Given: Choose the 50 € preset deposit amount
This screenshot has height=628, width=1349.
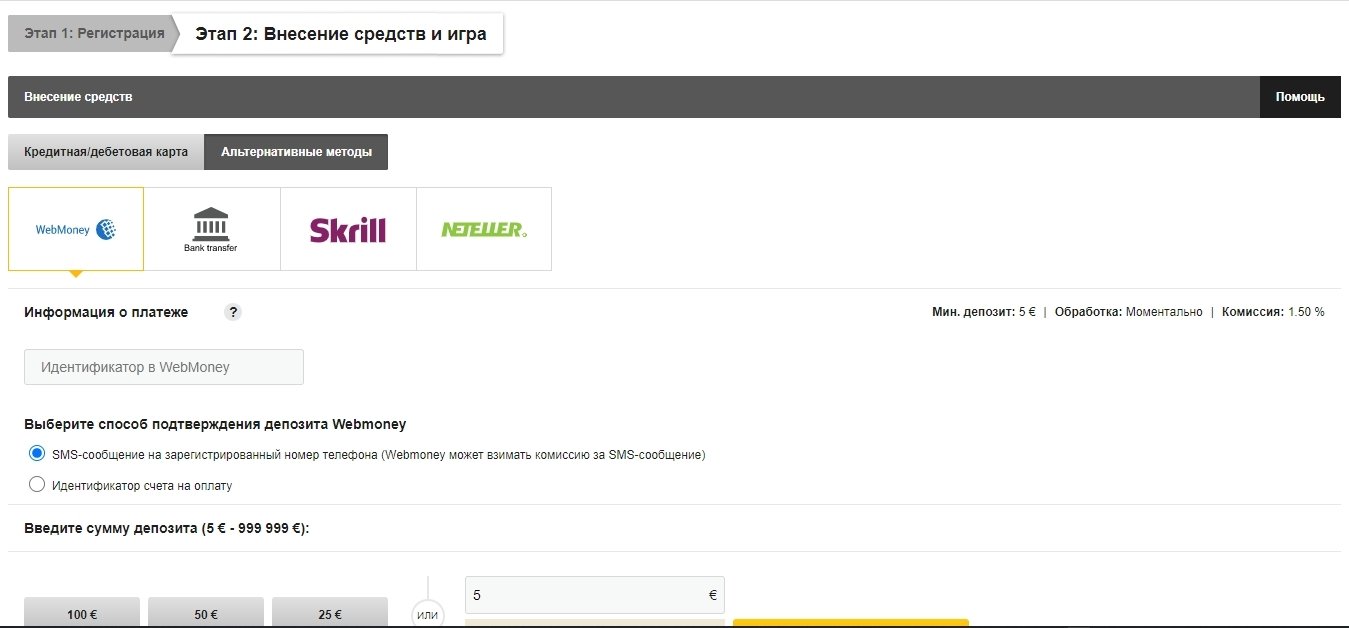Looking at the screenshot, I should (206, 613).
